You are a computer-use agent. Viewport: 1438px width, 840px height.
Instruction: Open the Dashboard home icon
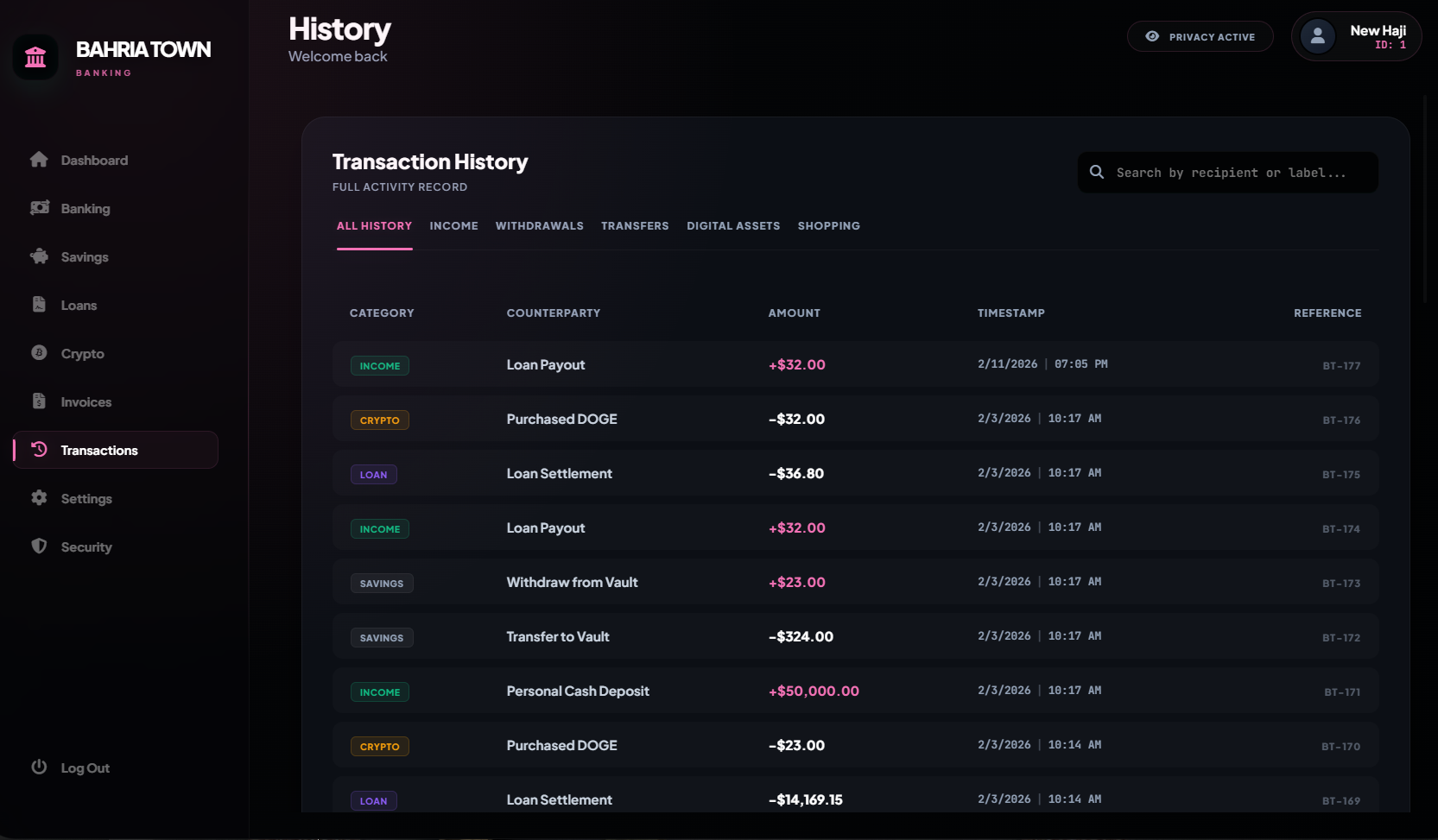point(39,160)
